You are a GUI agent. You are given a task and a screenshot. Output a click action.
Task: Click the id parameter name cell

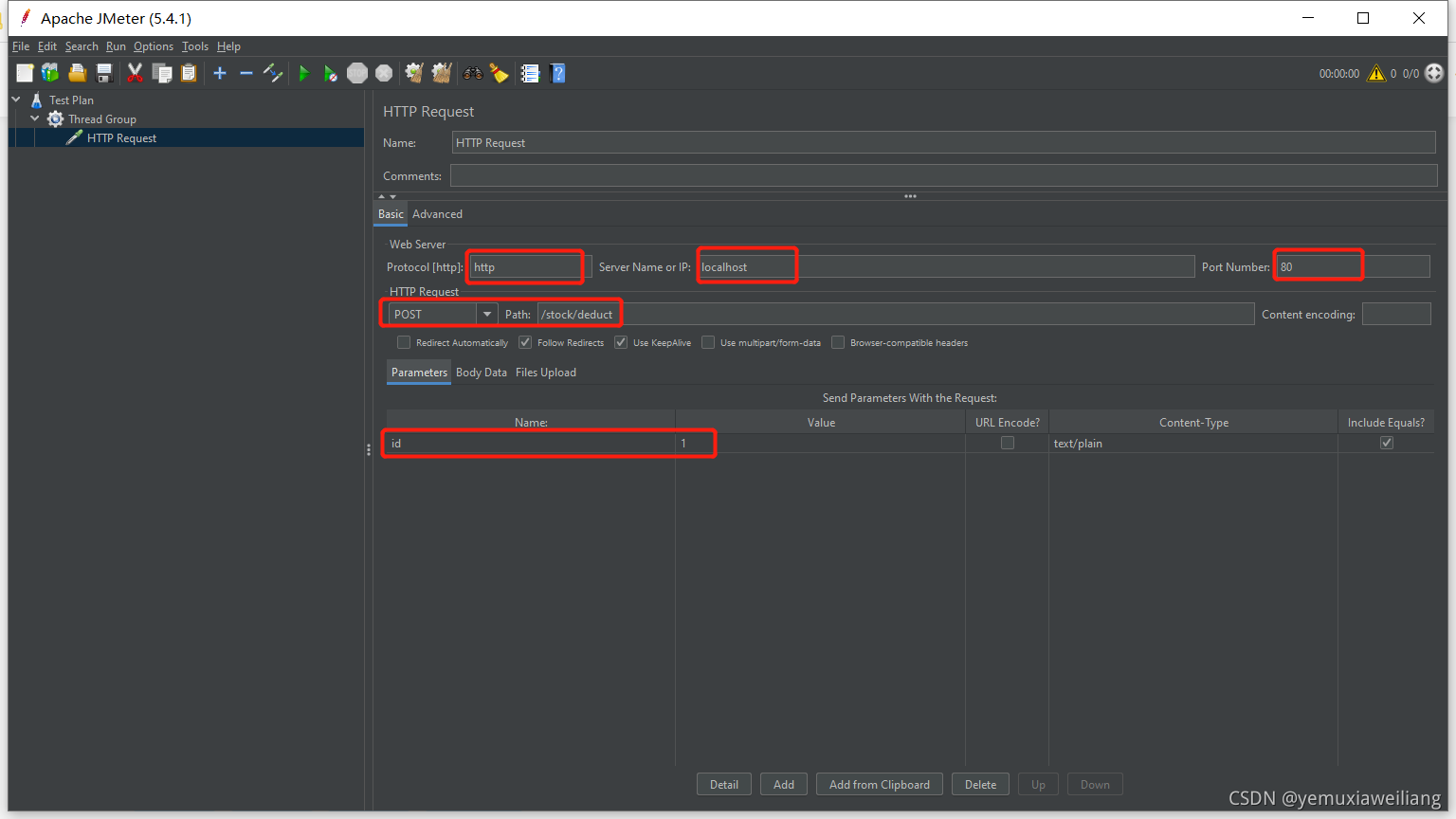click(531, 443)
